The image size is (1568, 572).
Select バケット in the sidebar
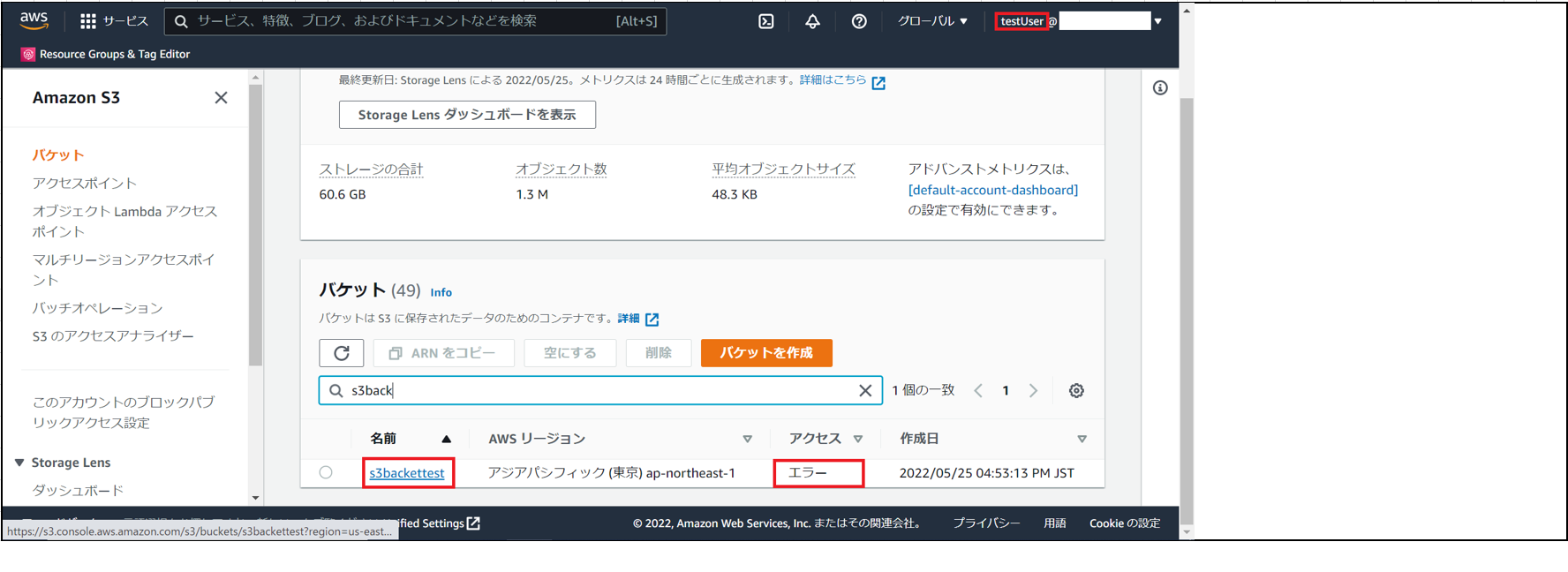[x=58, y=155]
